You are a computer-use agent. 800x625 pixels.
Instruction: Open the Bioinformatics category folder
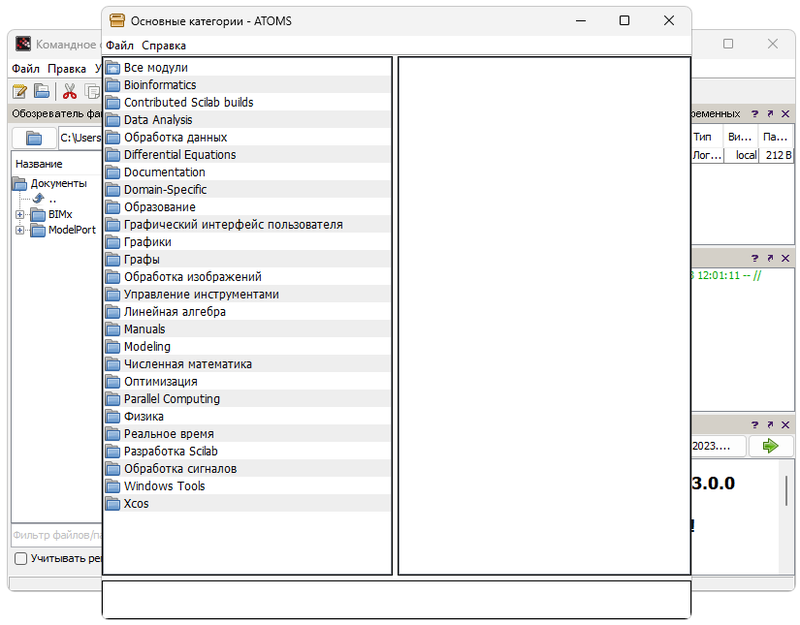(247, 85)
